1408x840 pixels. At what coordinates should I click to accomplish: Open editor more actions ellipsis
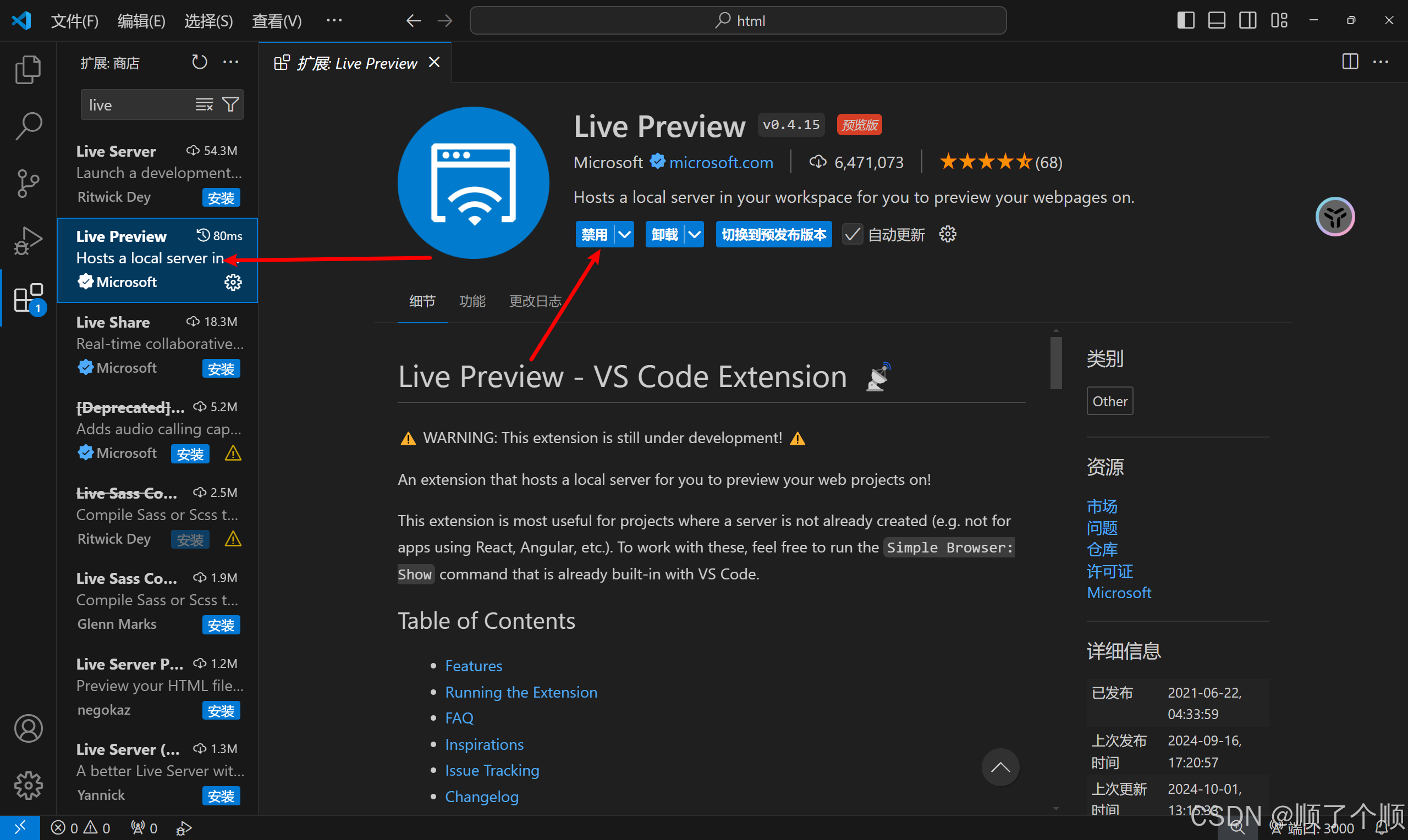point(1380,62)
